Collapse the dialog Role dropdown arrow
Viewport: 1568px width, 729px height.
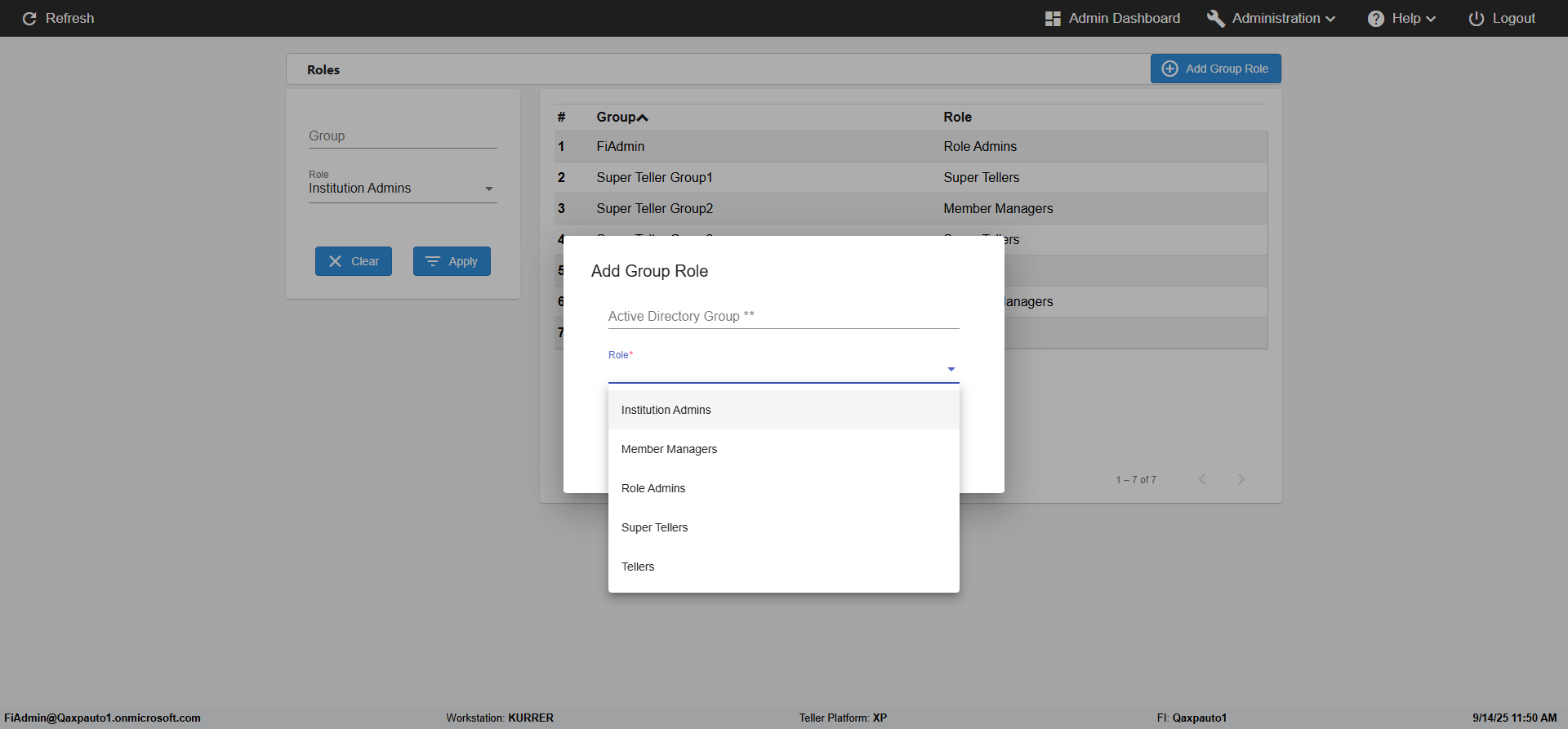(x=951, y=370)
